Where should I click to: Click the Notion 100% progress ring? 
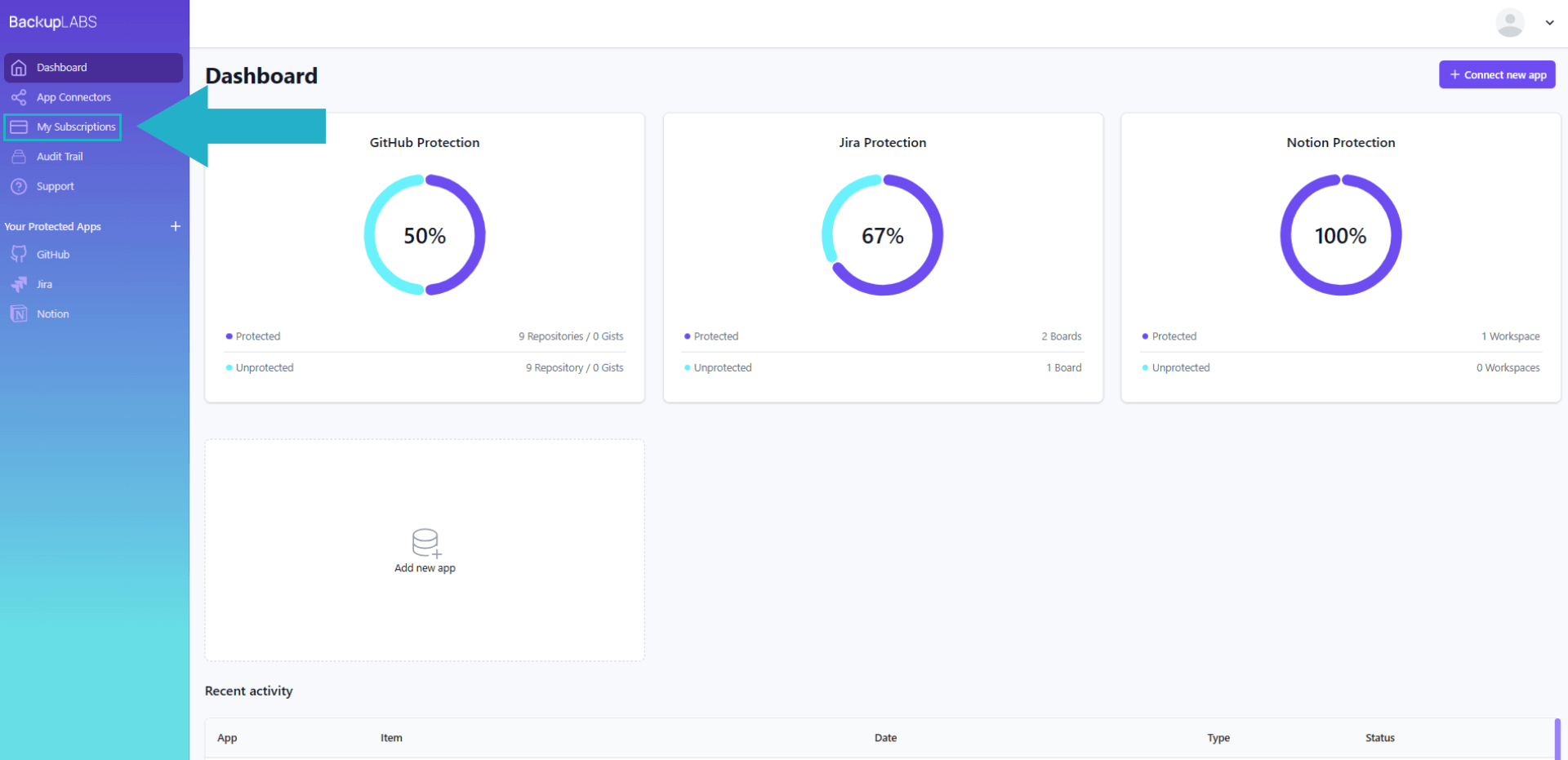coord(1341,235)
